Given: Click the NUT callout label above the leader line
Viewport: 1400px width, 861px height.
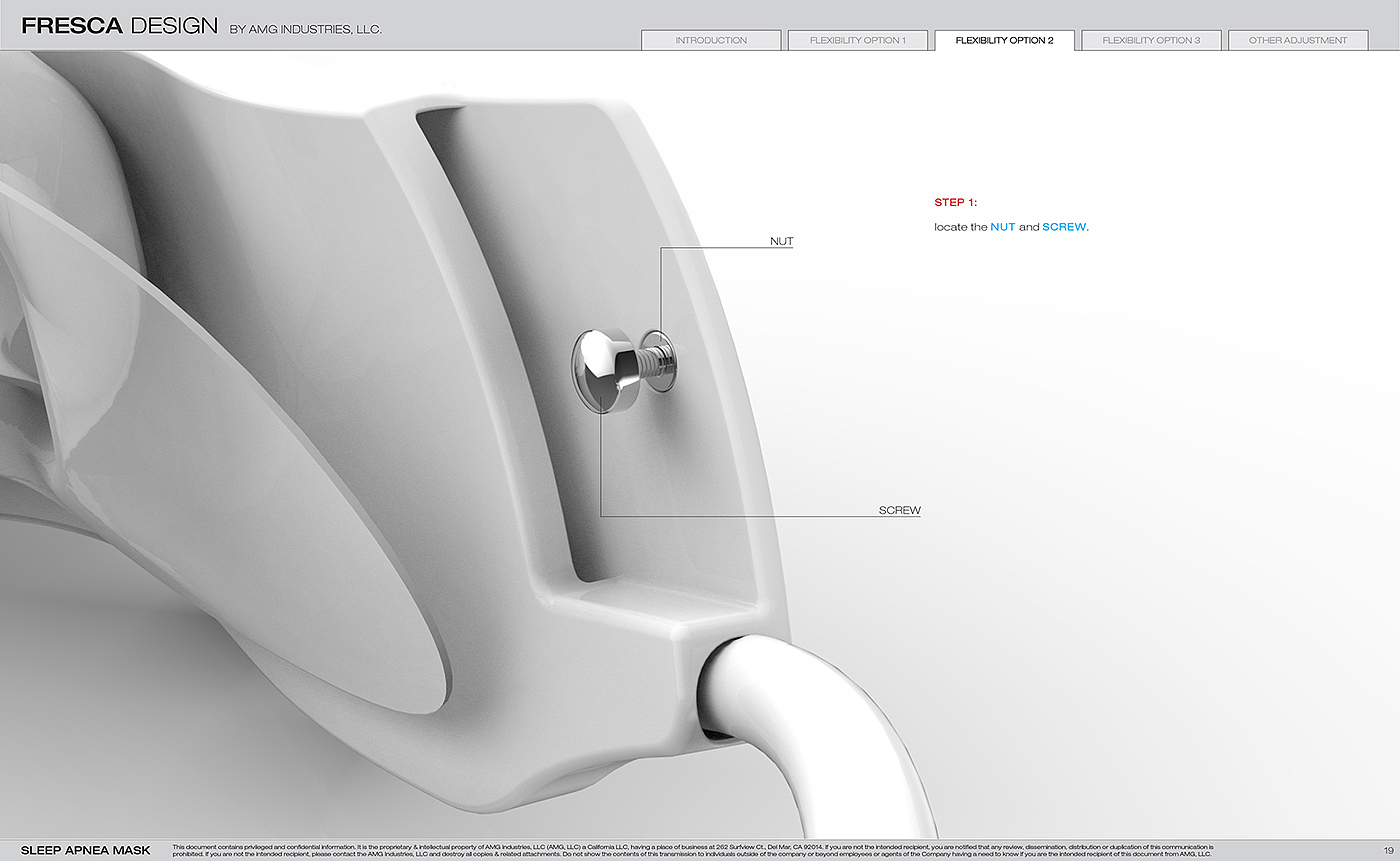Looking at the screenshot, I should coord(782,242).
